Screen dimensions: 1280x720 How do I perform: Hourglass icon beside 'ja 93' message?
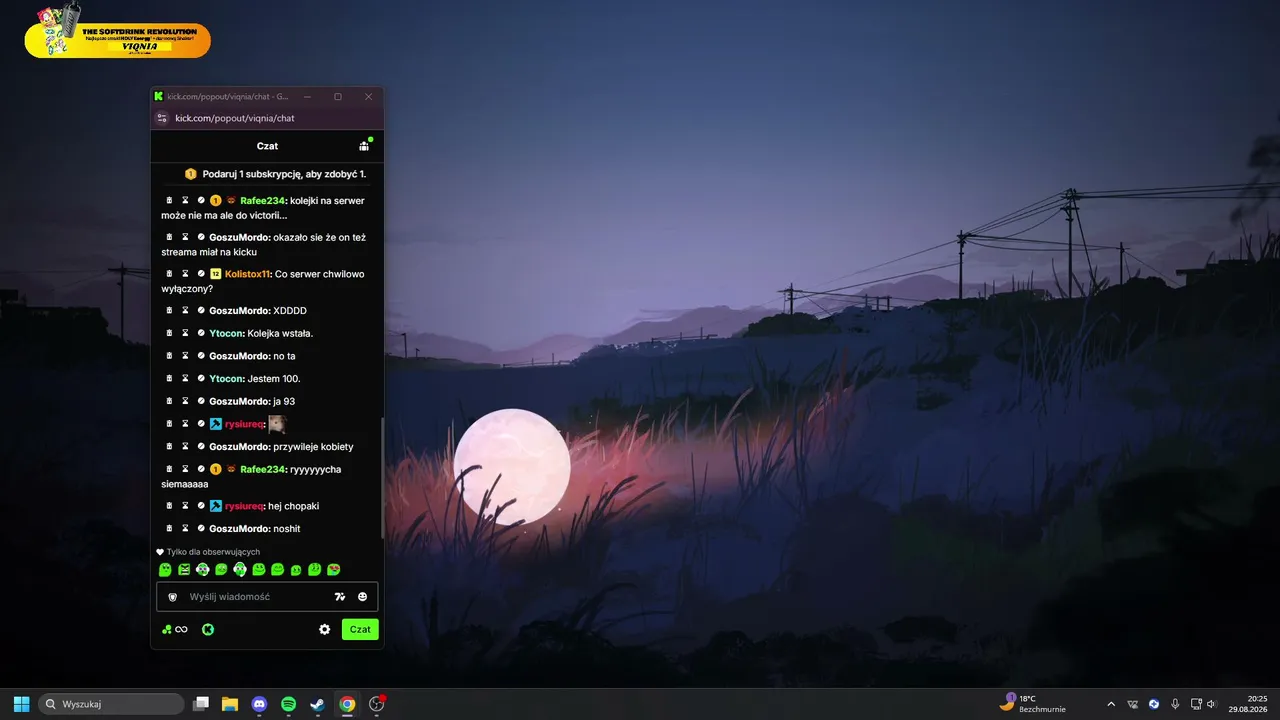click(x=185, y=401)
